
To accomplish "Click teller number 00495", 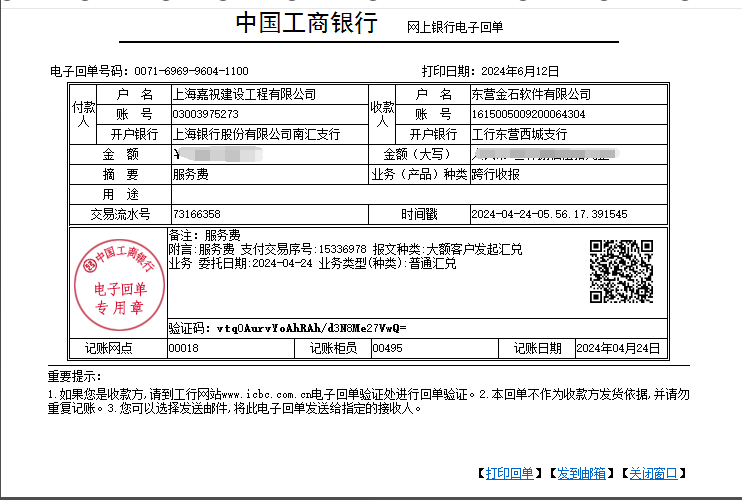I will [x=387, y=348].
